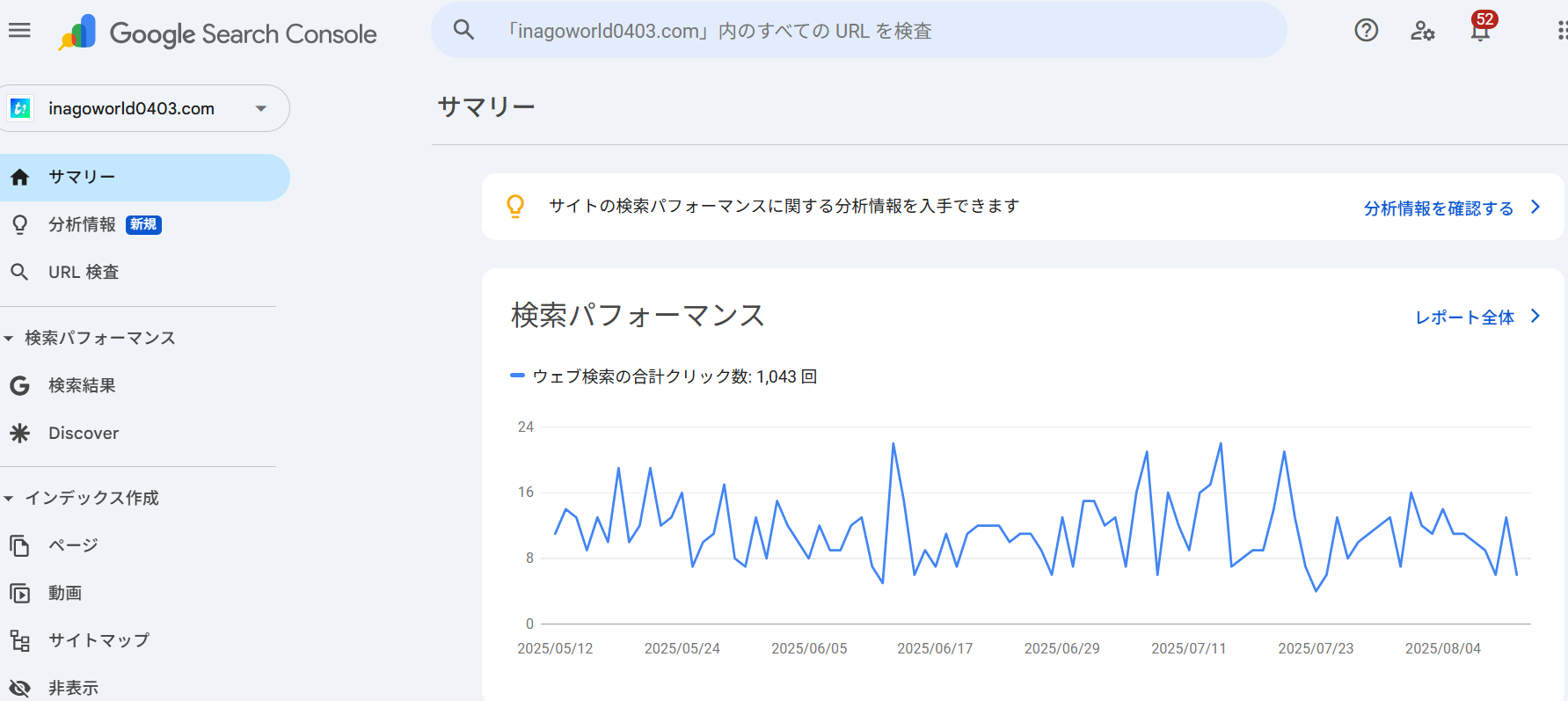The height and width of the screenshot is (701, 1568).
Task: Click the 2025/06/29 axis date label
Action: 1061,648
